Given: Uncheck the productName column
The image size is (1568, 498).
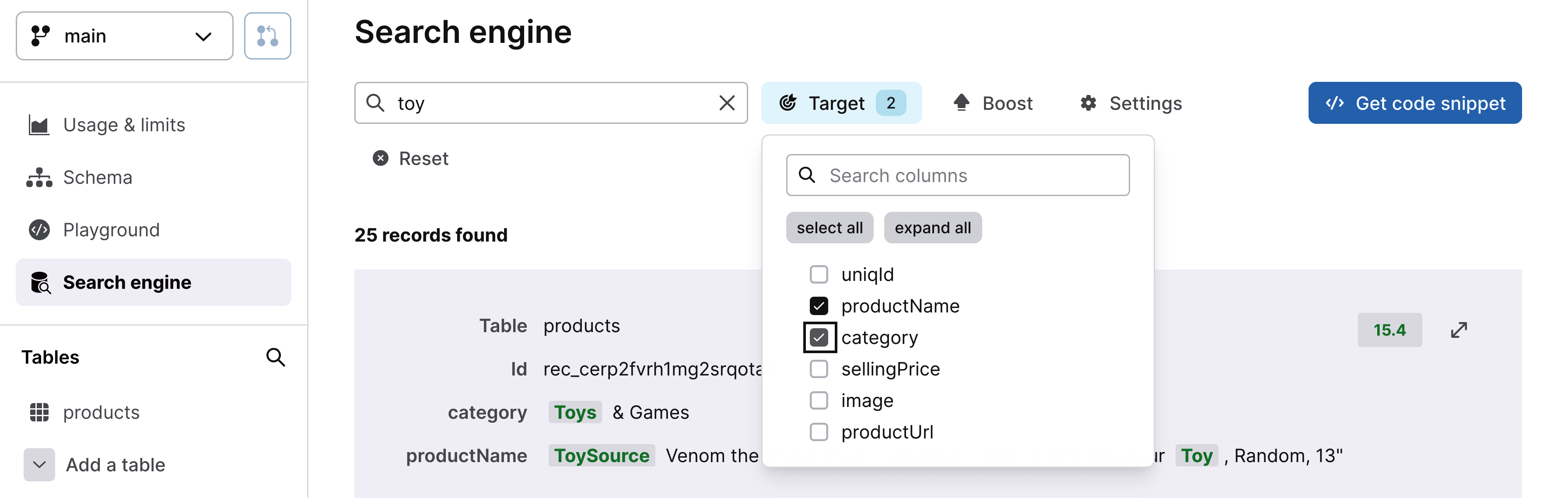Looking at the screenshot, I should (819, 306).
